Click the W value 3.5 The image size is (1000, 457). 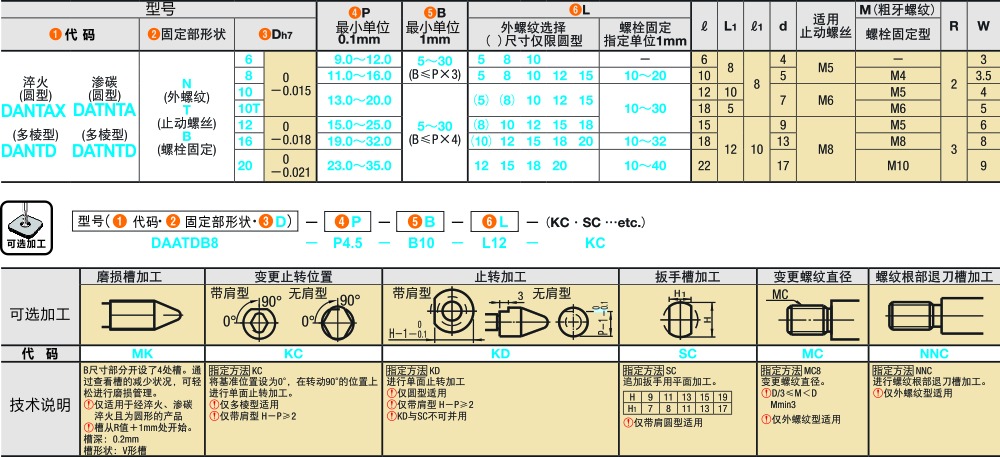[x=983, y=76]
